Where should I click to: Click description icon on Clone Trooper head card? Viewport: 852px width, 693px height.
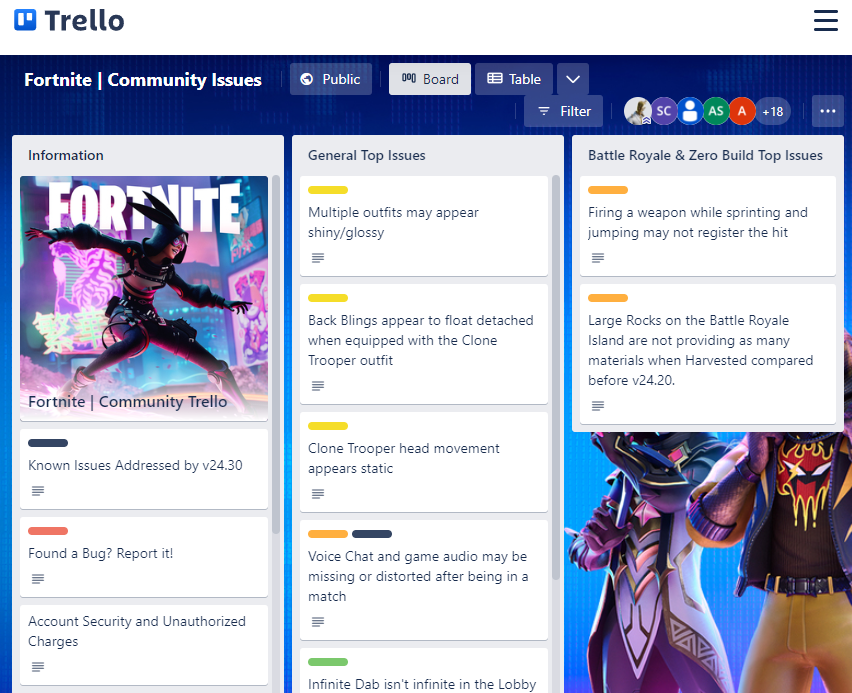[318, 494]
